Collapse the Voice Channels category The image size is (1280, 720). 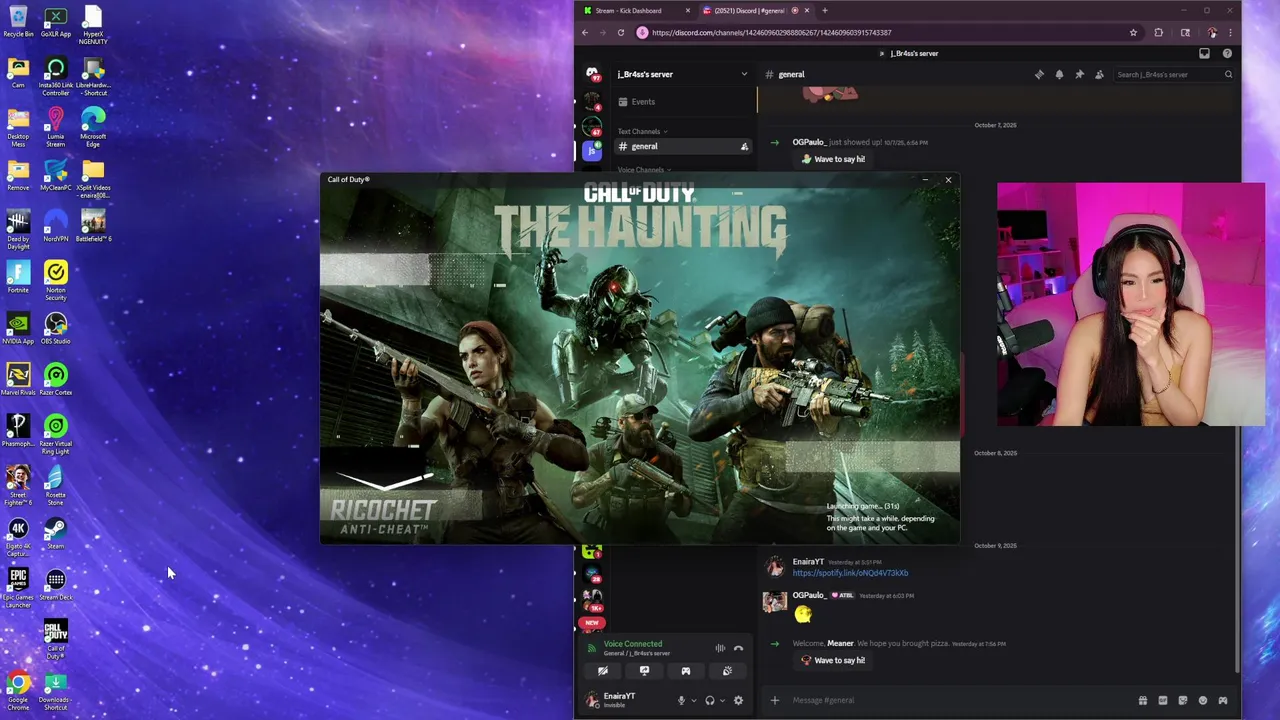(644, 170)
